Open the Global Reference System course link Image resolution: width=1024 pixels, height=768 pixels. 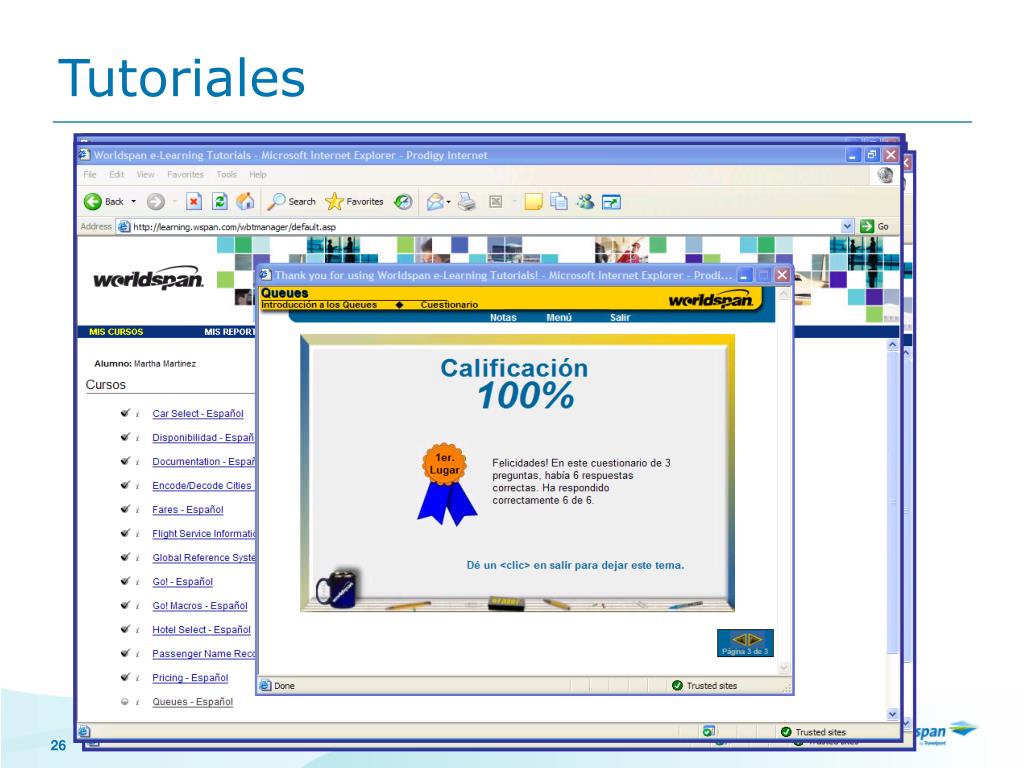pos(204,558)
